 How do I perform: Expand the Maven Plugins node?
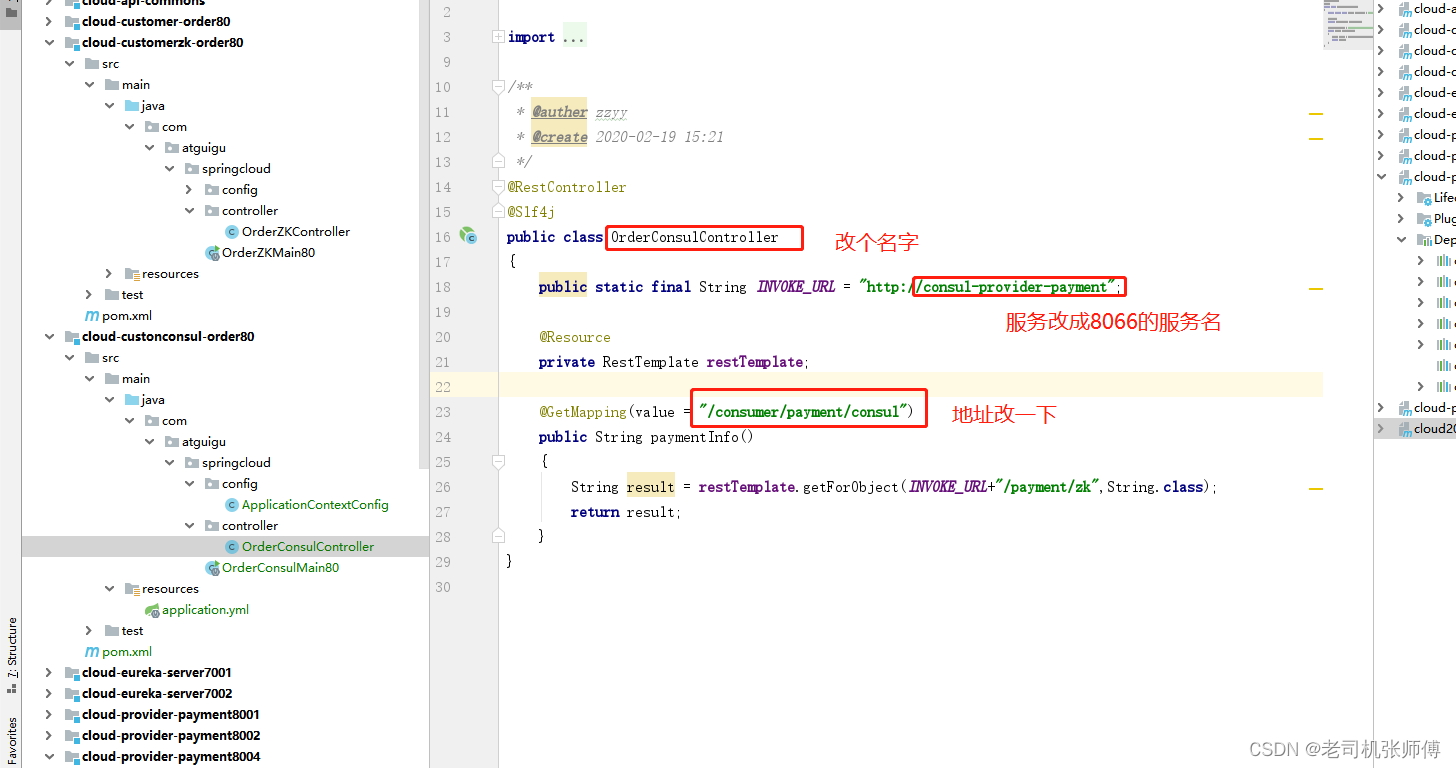pos(1401,219)
